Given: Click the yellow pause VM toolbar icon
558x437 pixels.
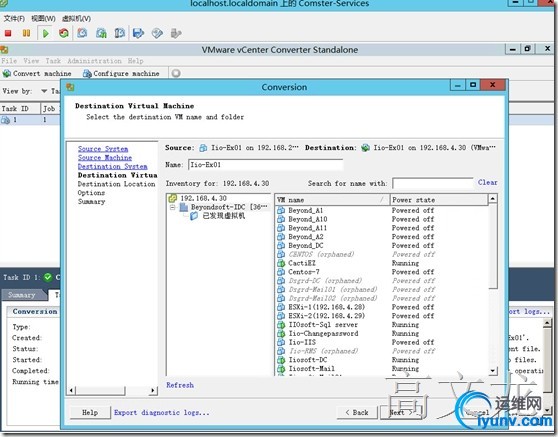Looking at the screenshot, I should (26, 33).
